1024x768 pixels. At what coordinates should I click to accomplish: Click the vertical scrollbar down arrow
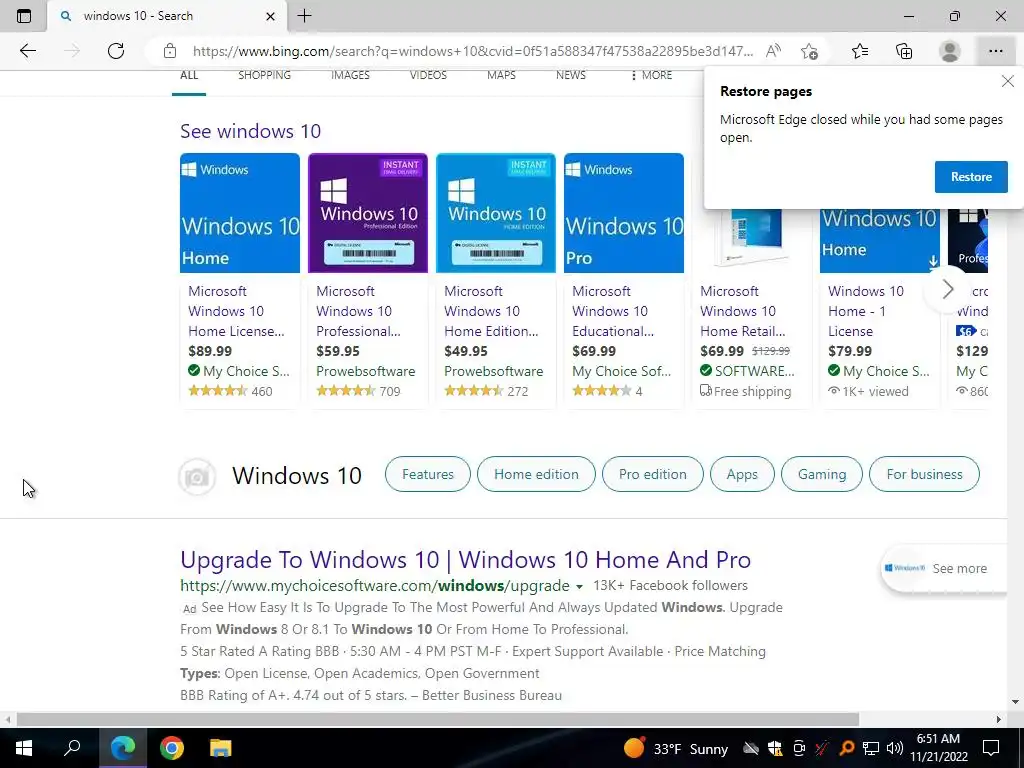tap(1015, 702)
